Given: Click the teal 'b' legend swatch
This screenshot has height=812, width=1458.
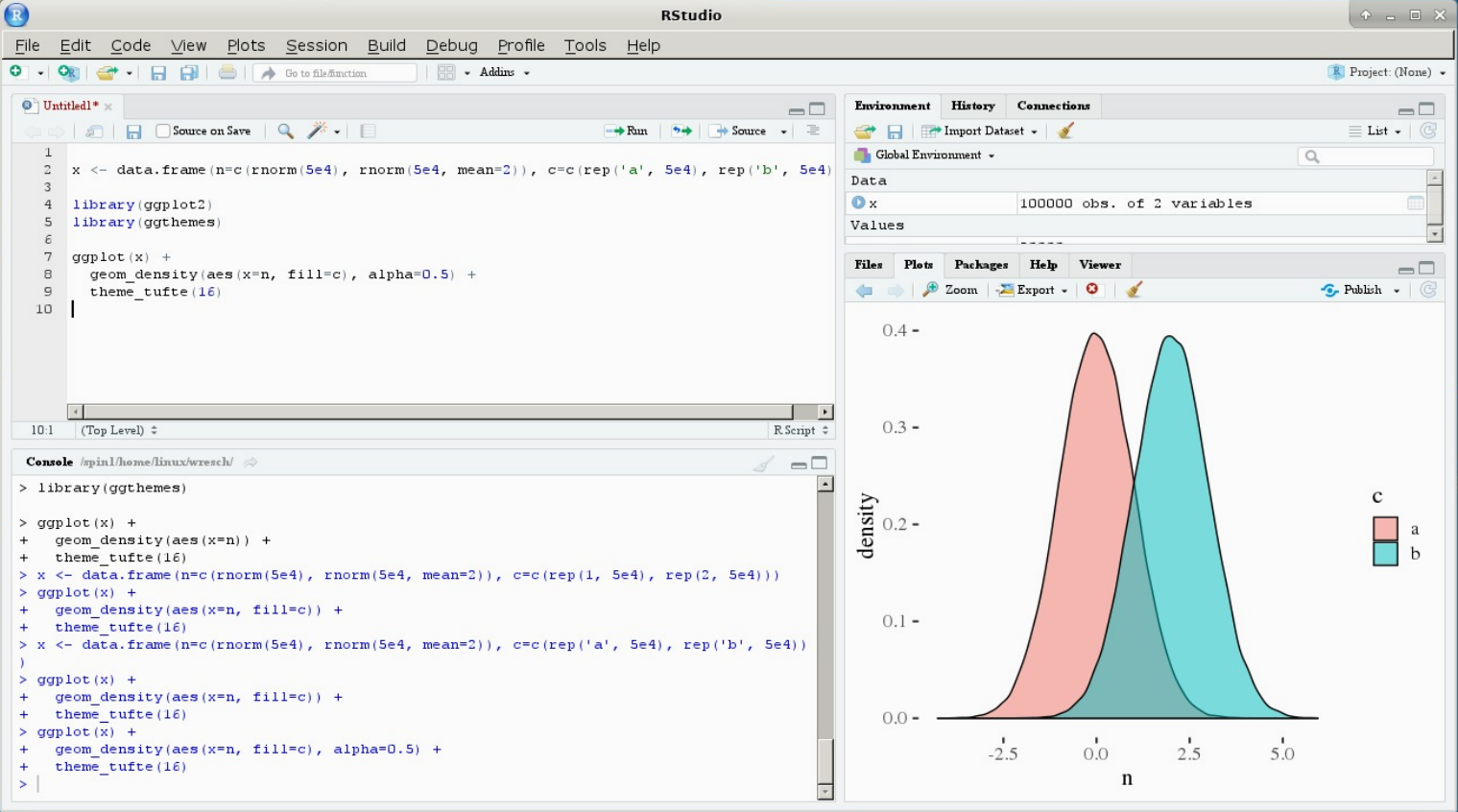Looking at the screenshot, I should [1385, 554].
